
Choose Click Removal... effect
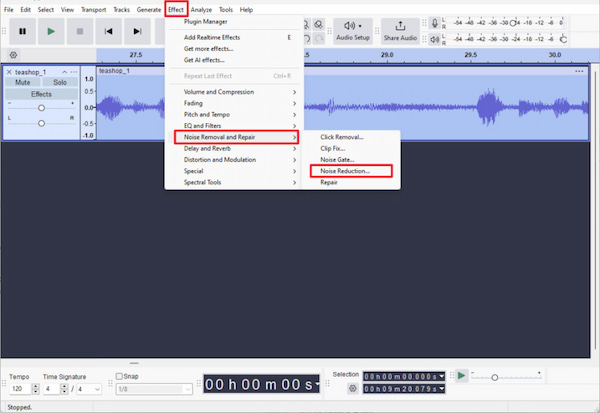tap(351, 137)
